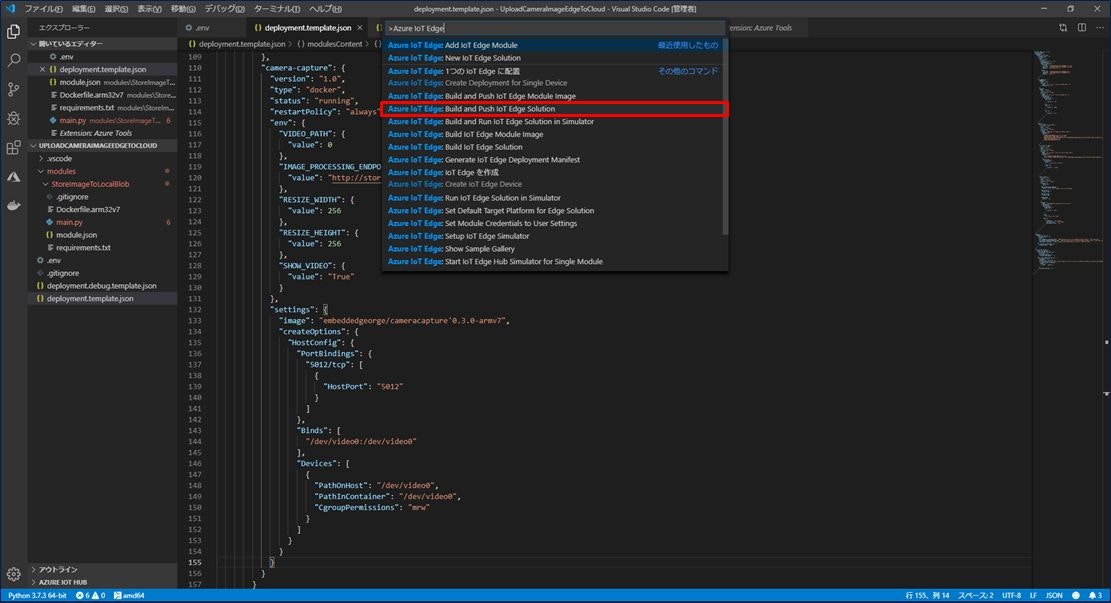Collapse the modules folder
This screenshot has width=1111, height=603.
(x=63, y=169)
